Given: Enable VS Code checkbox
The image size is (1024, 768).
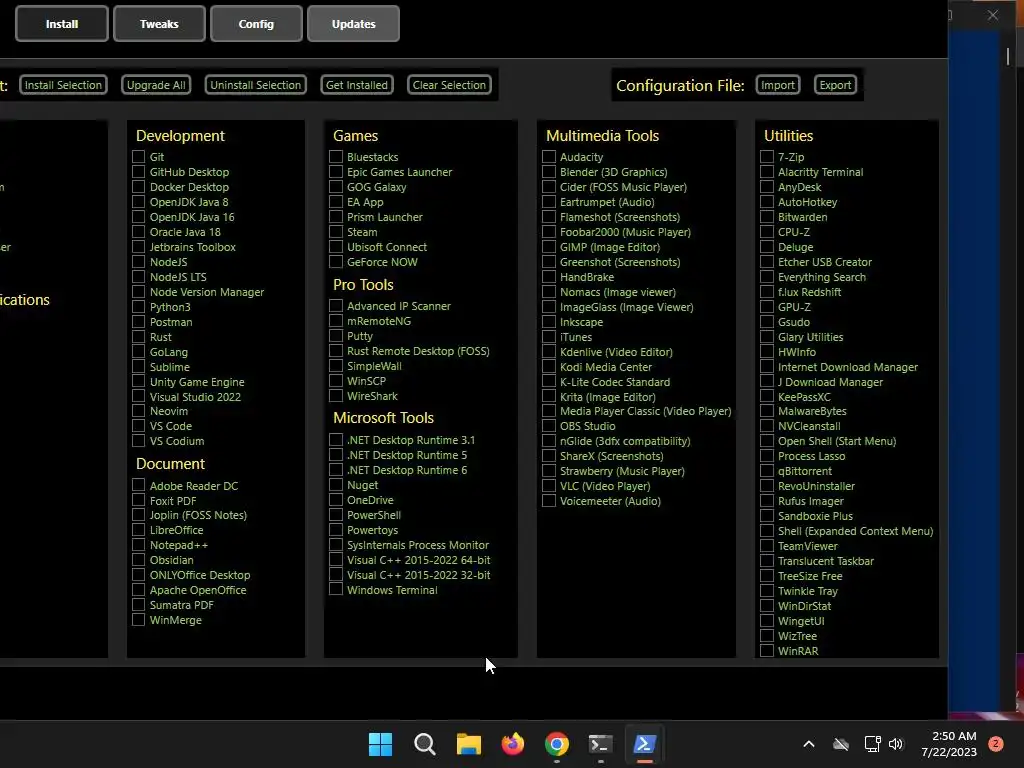Looking at the screenshot, I should [138, 426].
